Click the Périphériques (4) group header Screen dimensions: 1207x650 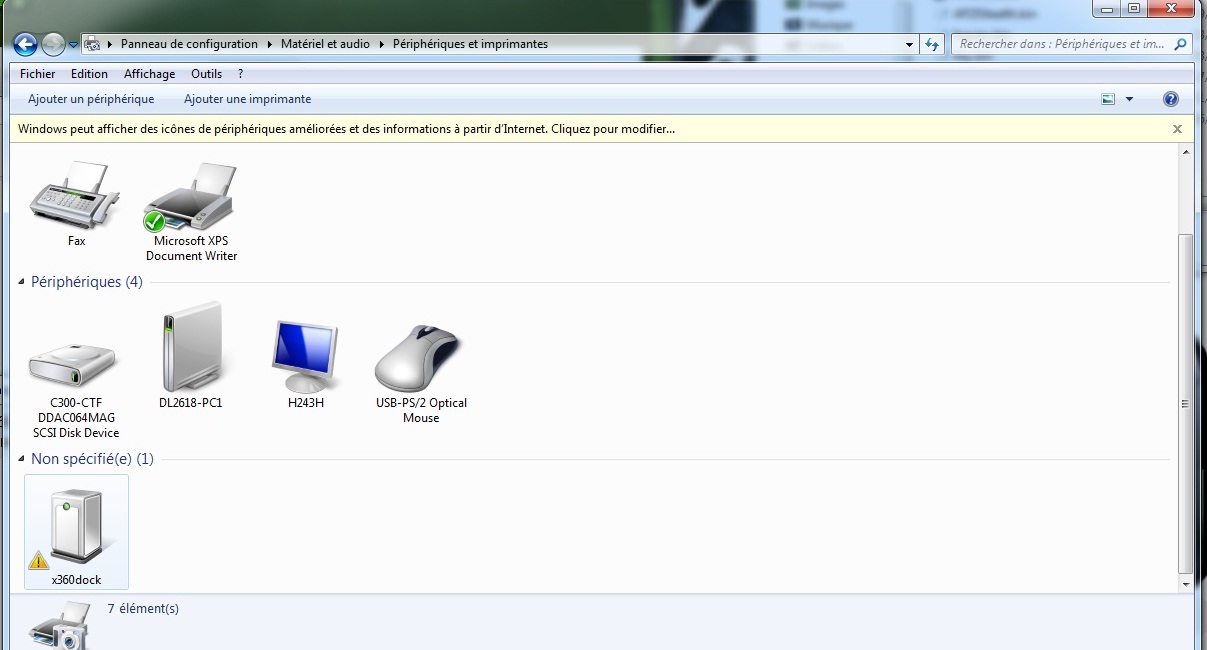click(x=87, y=282)
